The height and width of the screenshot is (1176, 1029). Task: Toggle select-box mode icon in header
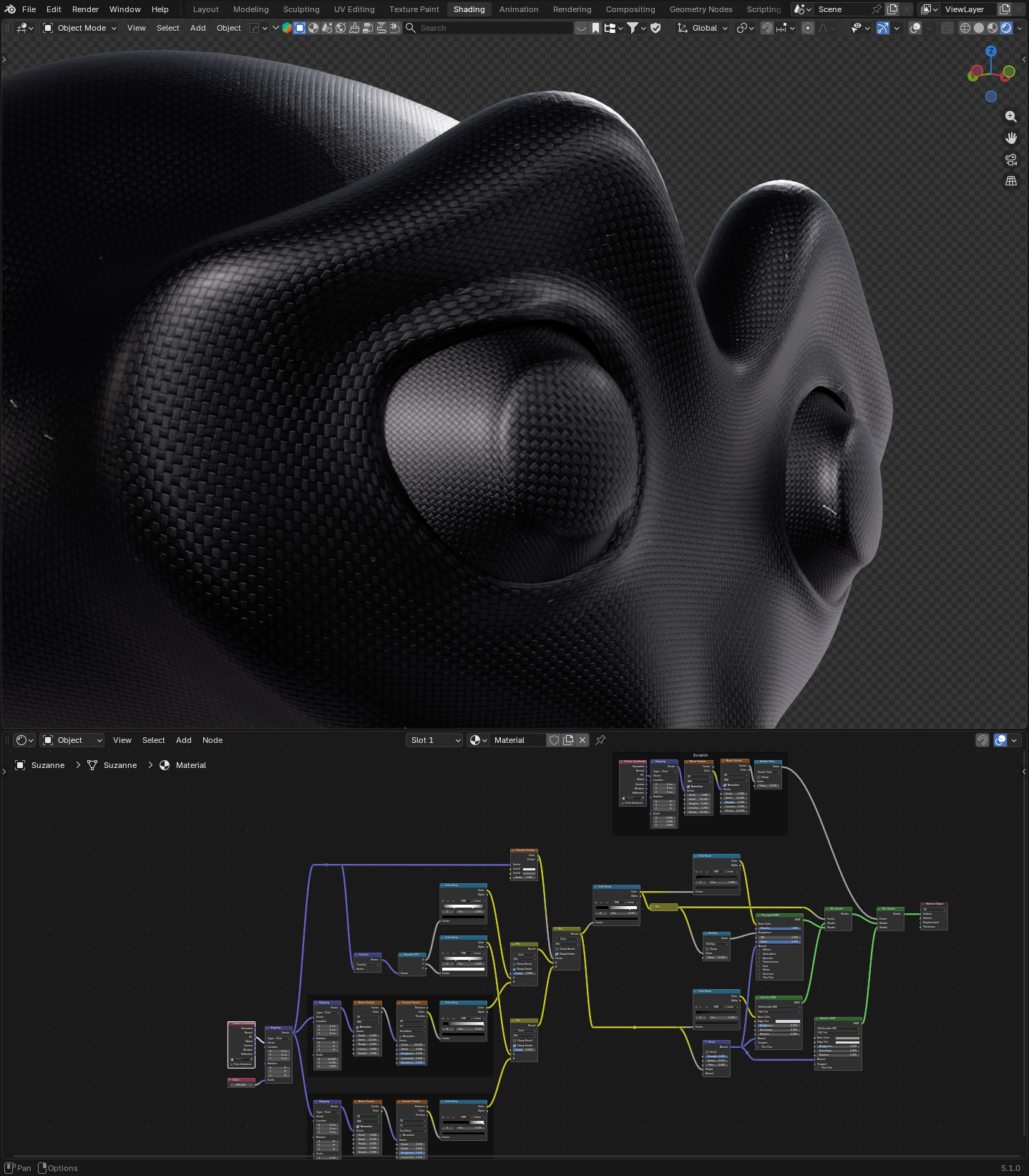coord(300,28)
